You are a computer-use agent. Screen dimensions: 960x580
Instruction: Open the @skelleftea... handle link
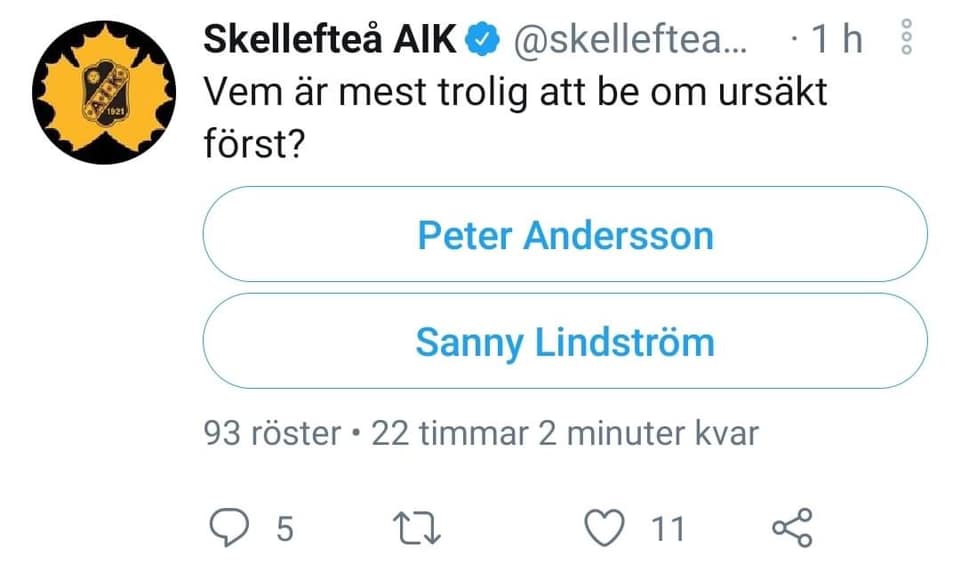point(630,40)
